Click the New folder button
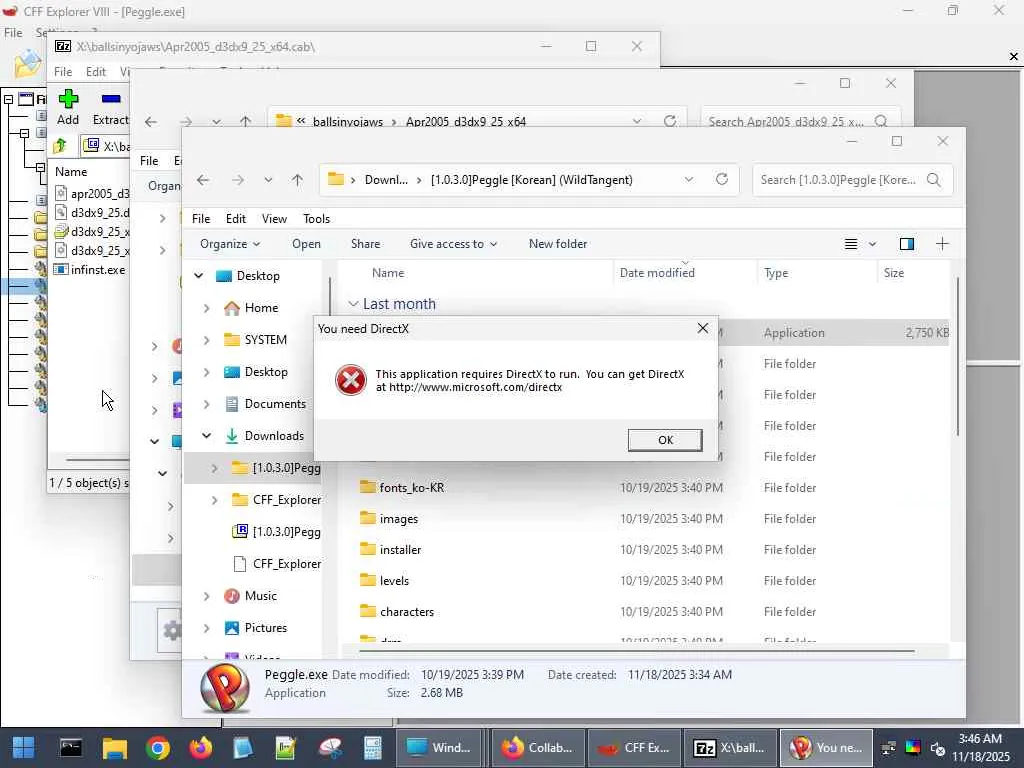The width and height of the screenshot is (1024, 768). (558, 244)
